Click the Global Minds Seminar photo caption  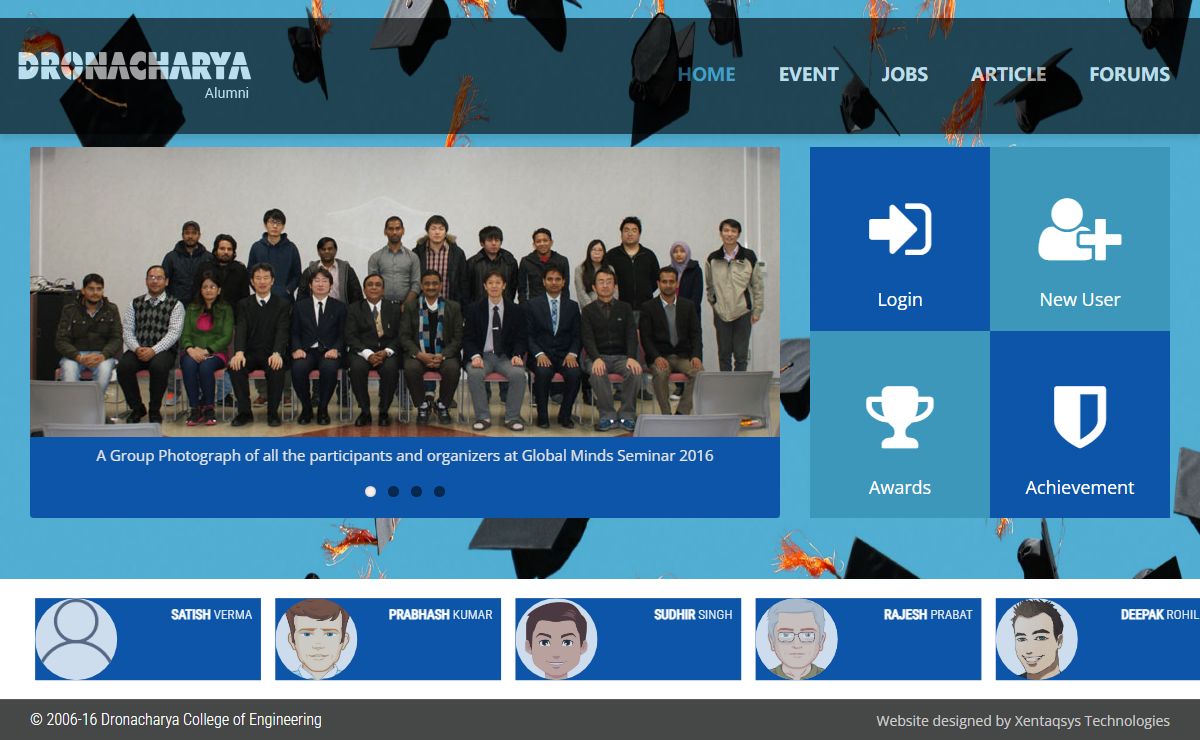point(405,455)
